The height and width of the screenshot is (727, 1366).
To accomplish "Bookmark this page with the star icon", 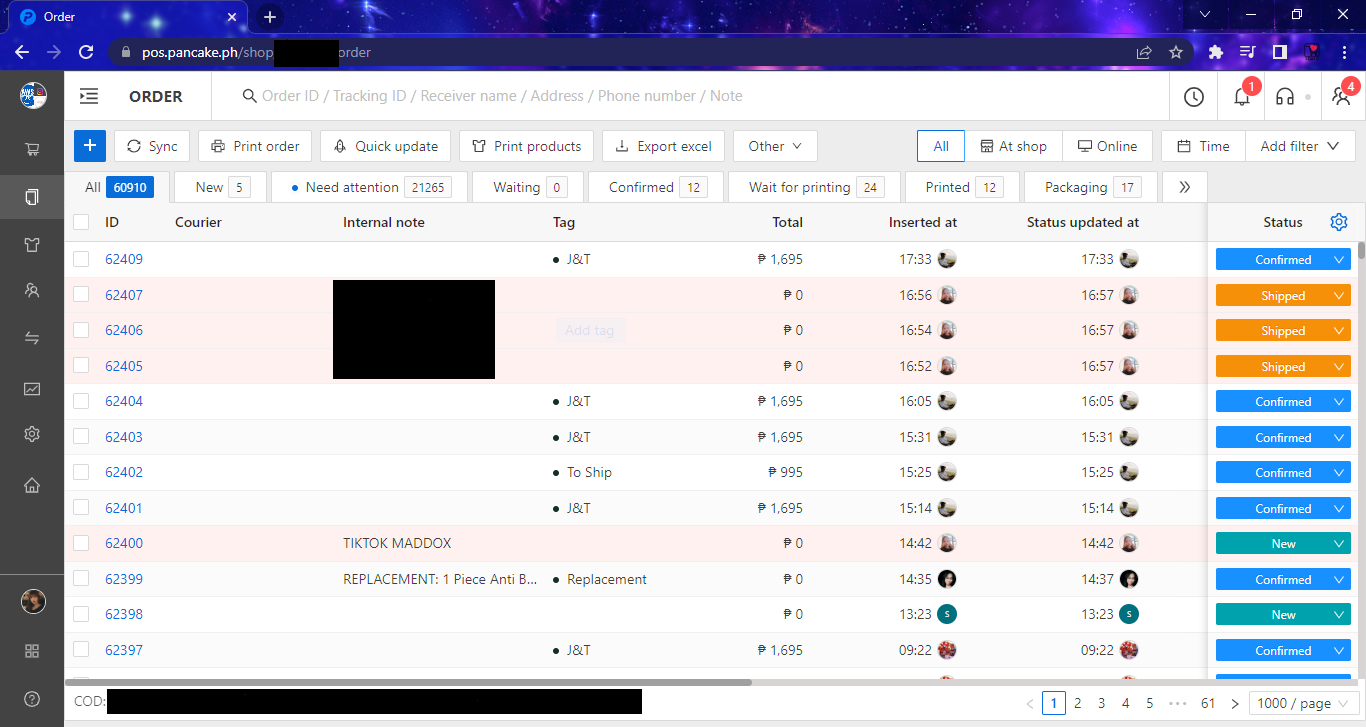I will pyautogui.click(x=1176, y=52).
